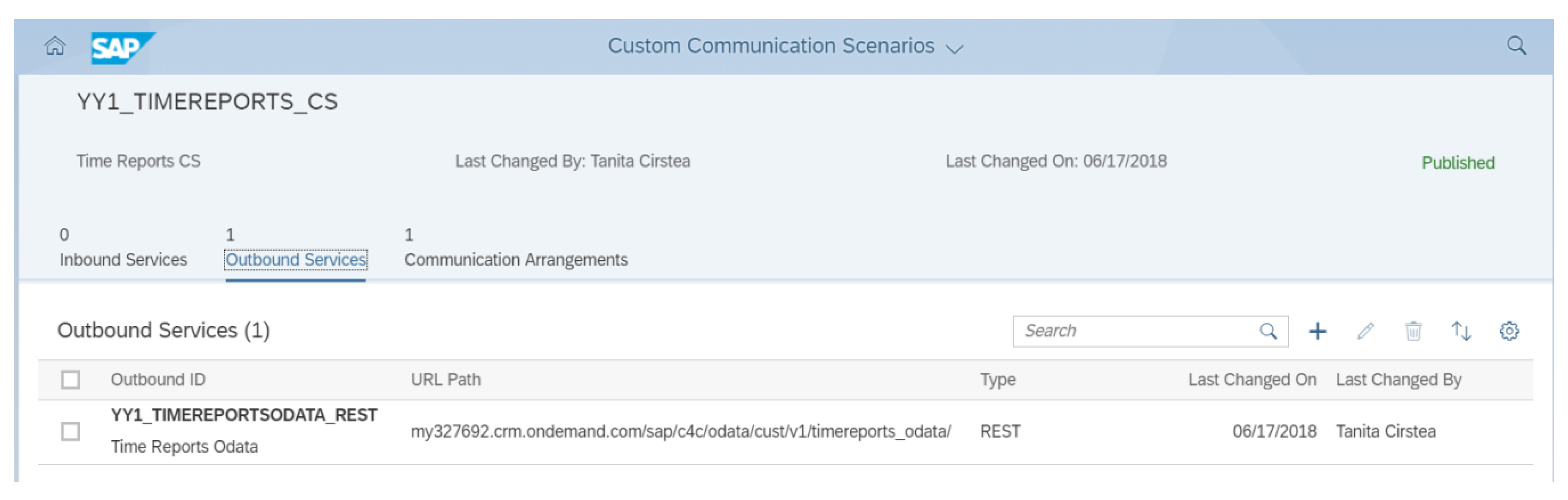Delete selection with the trash icon
Viewport: 1568px width, 500px height.
click(1413, 331)
